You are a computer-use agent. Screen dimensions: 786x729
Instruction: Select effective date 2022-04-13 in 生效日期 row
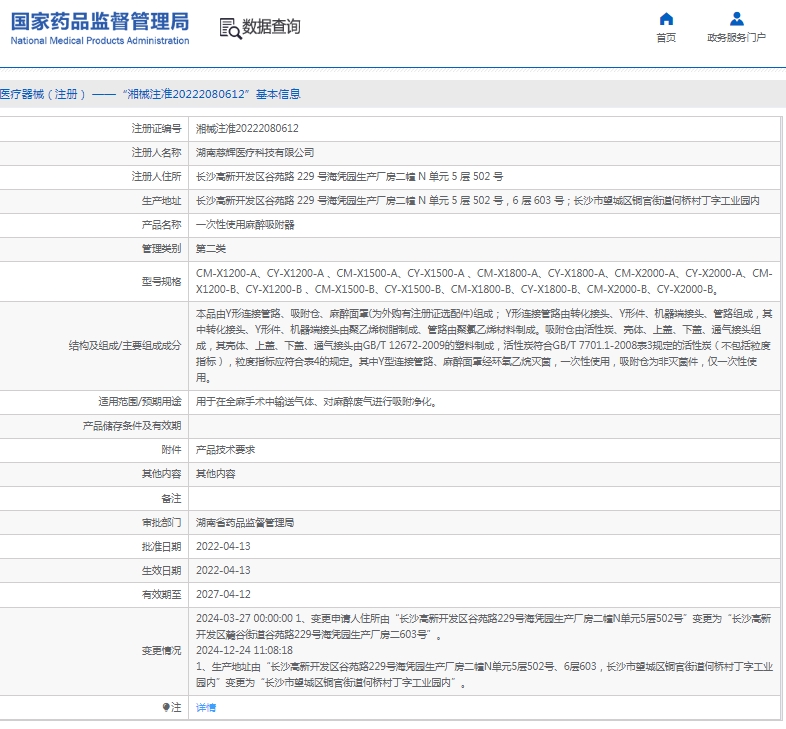coord(223,571)
